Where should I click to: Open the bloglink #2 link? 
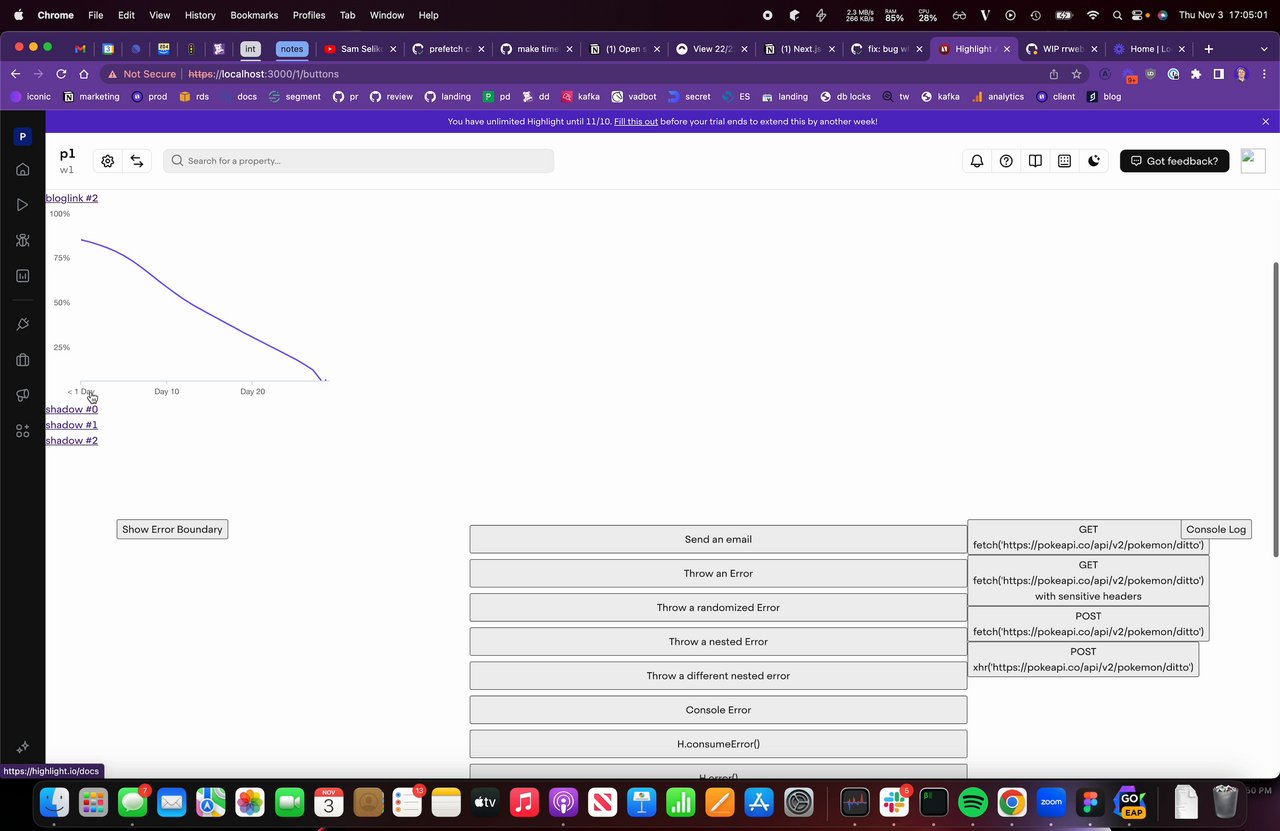(x=72, y=198)
